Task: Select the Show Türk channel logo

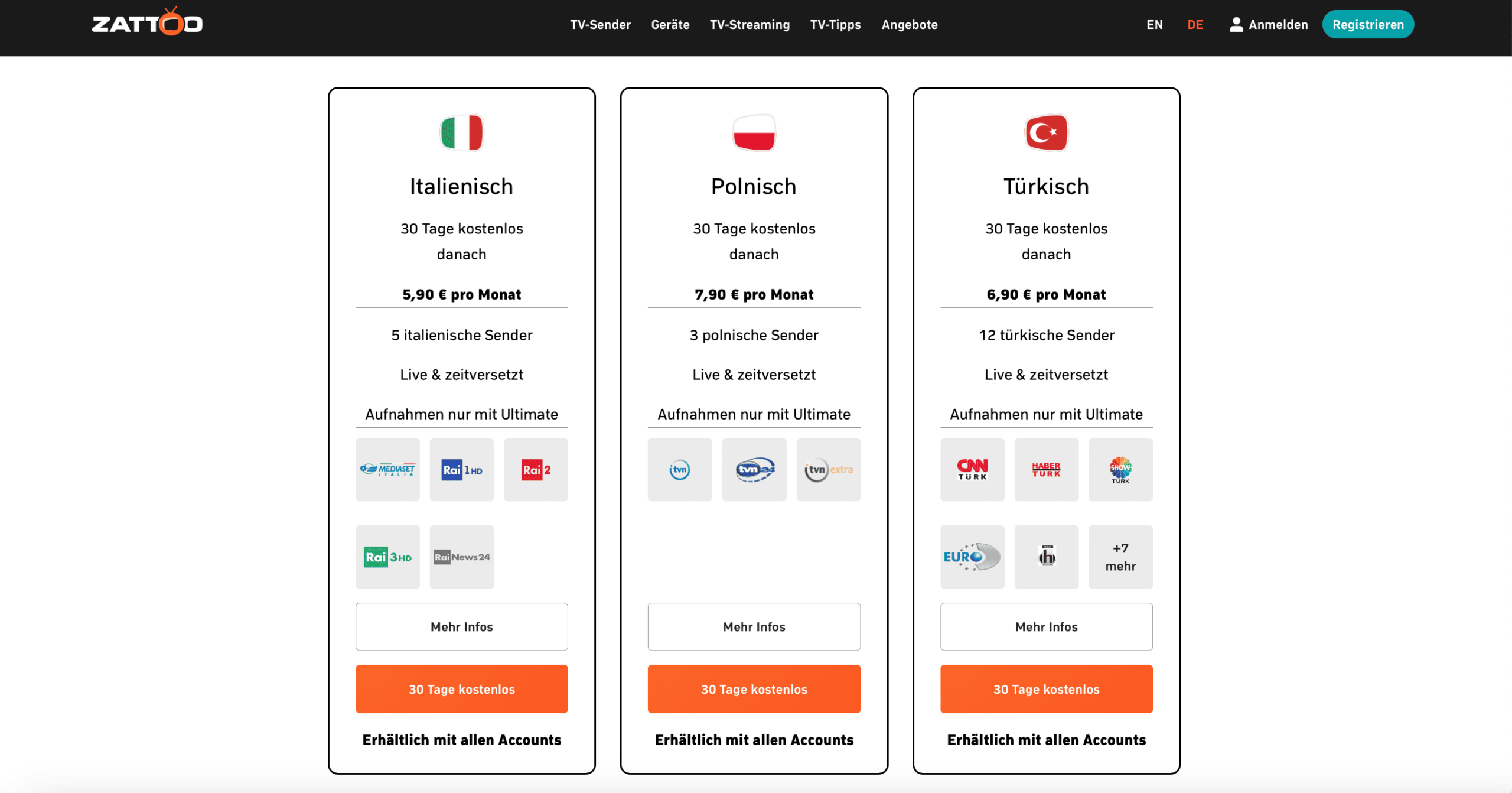Action: 1120,470
